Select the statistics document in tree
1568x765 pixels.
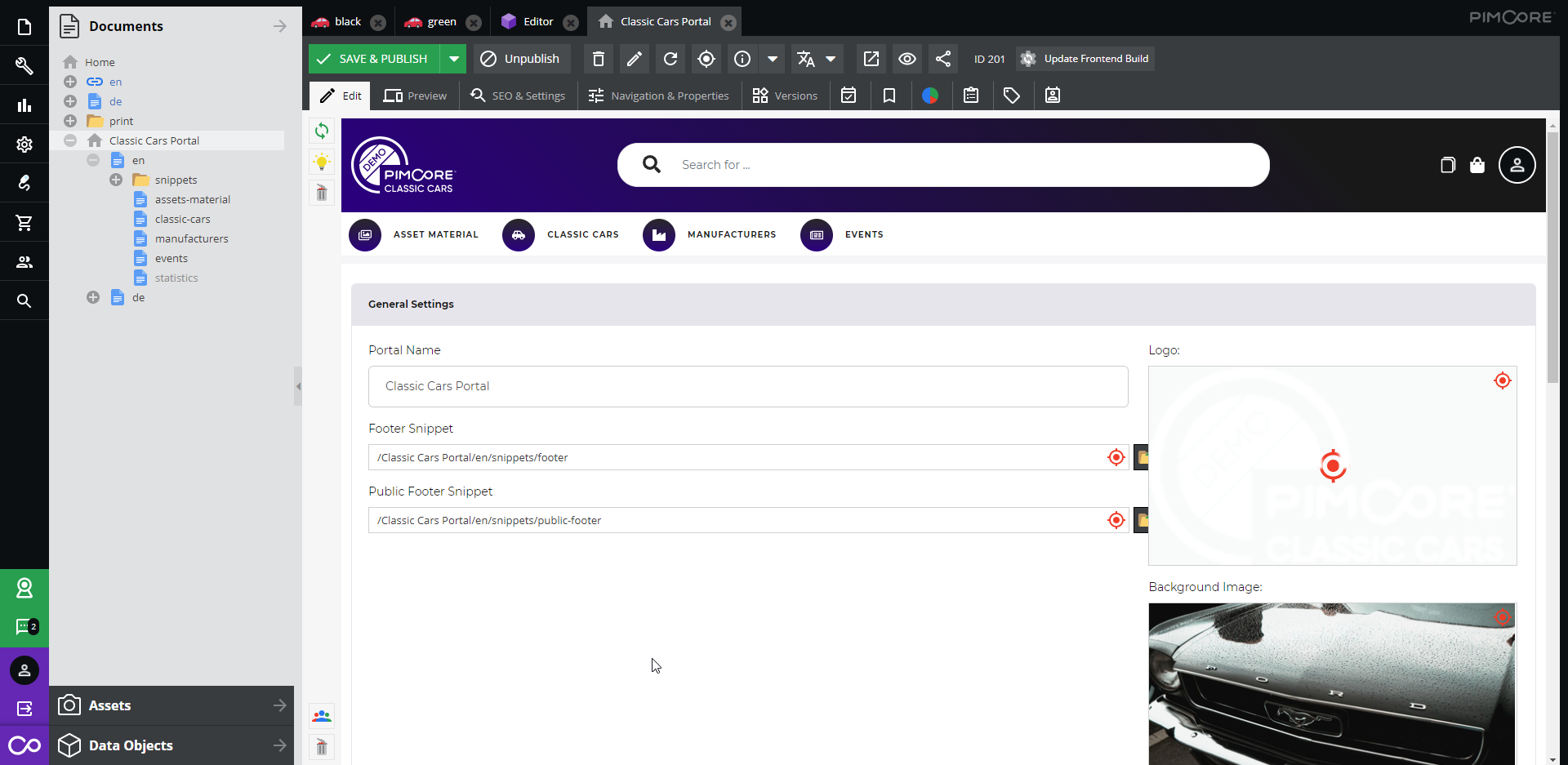(176, 278)
